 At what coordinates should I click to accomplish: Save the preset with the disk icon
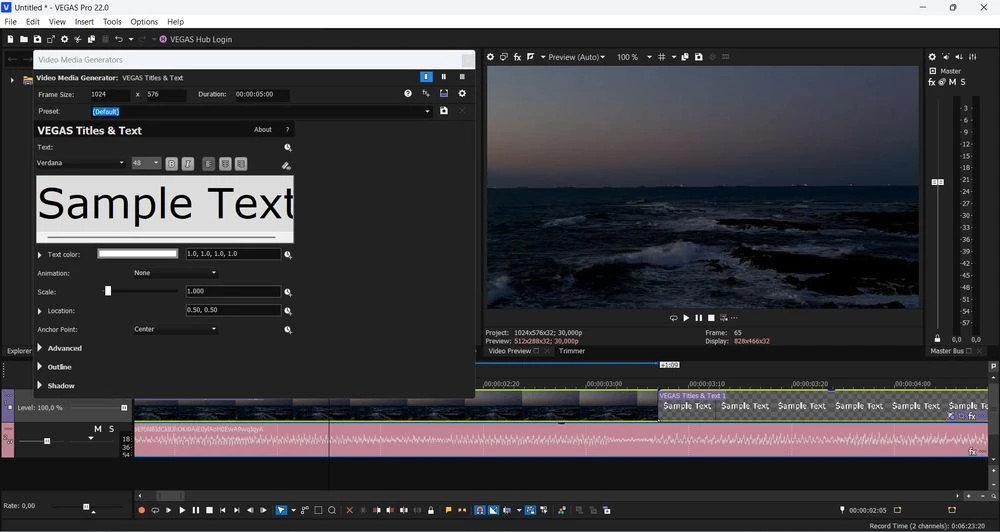pos(444,111)
